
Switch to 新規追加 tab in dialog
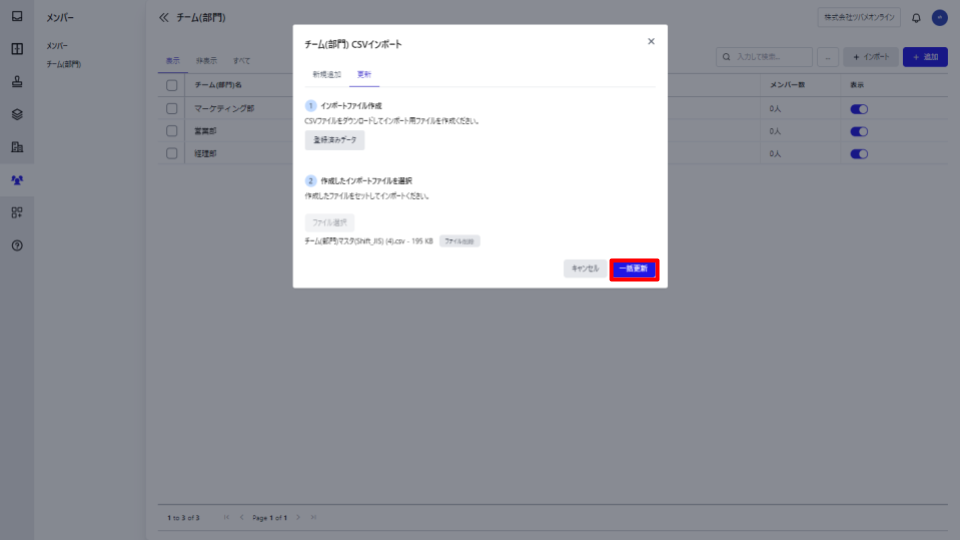tap(326, 75)
